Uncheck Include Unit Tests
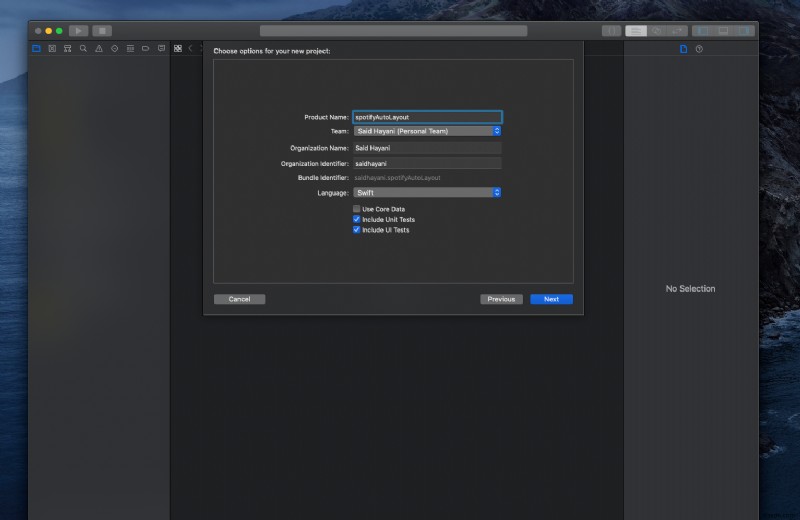 (357, 219)
